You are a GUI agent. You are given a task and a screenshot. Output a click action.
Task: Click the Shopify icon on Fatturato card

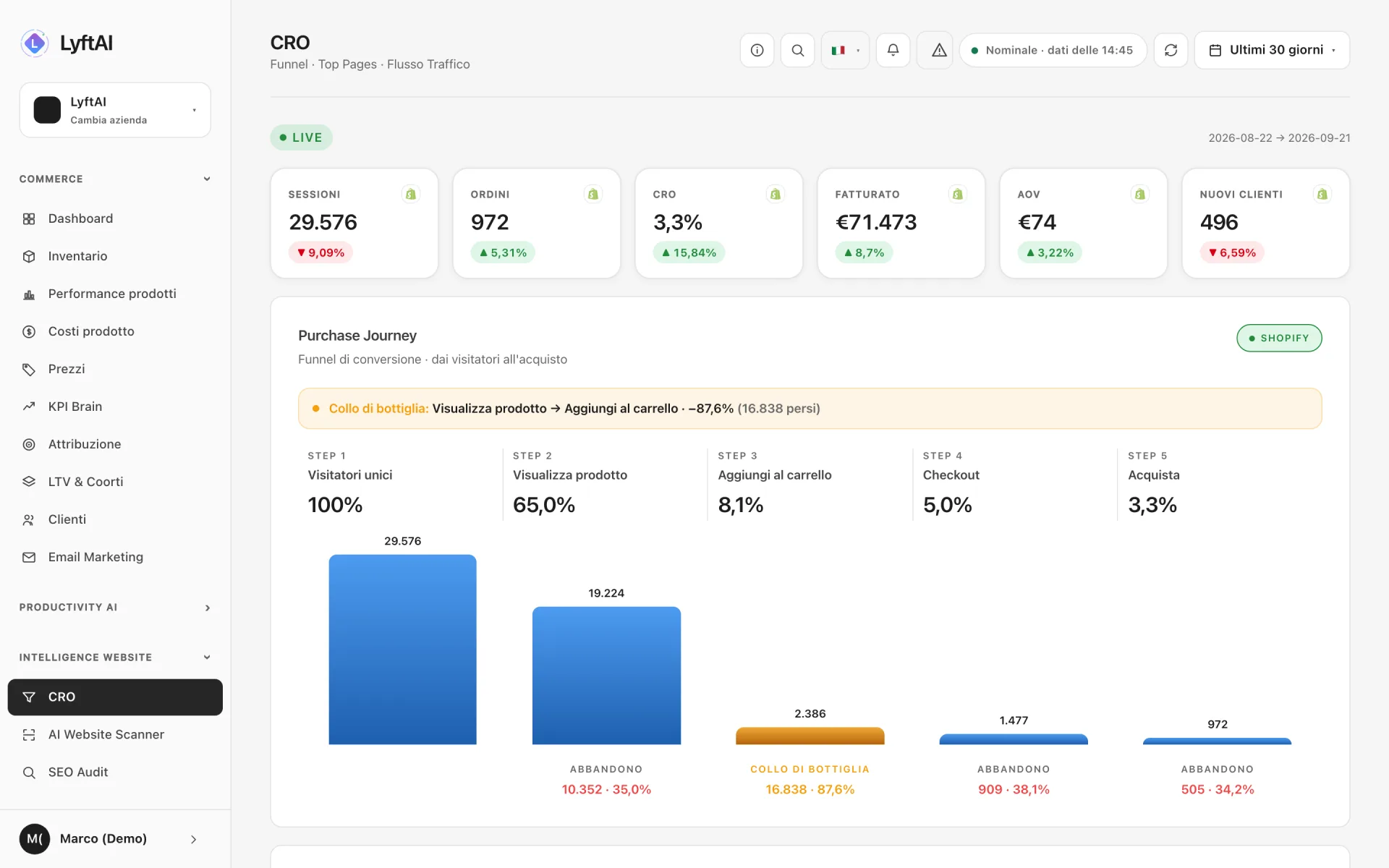[x=958, y=194]
